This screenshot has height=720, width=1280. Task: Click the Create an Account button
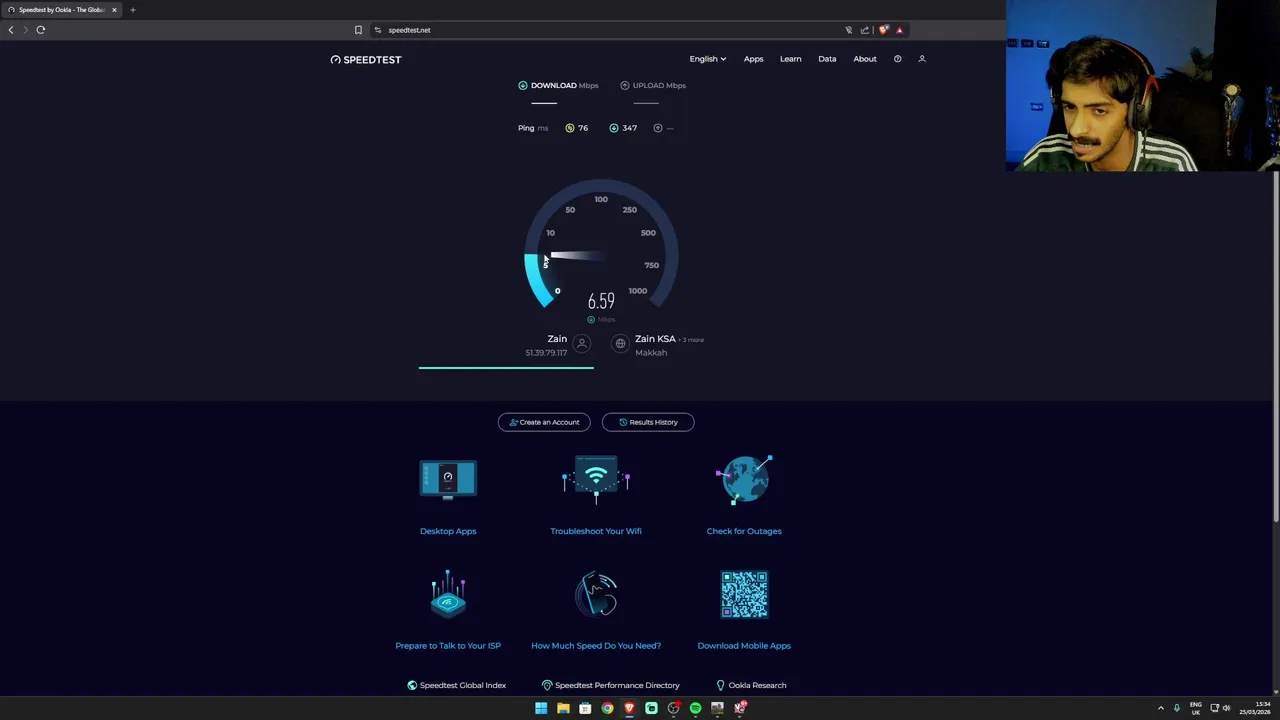pos(544,422)
